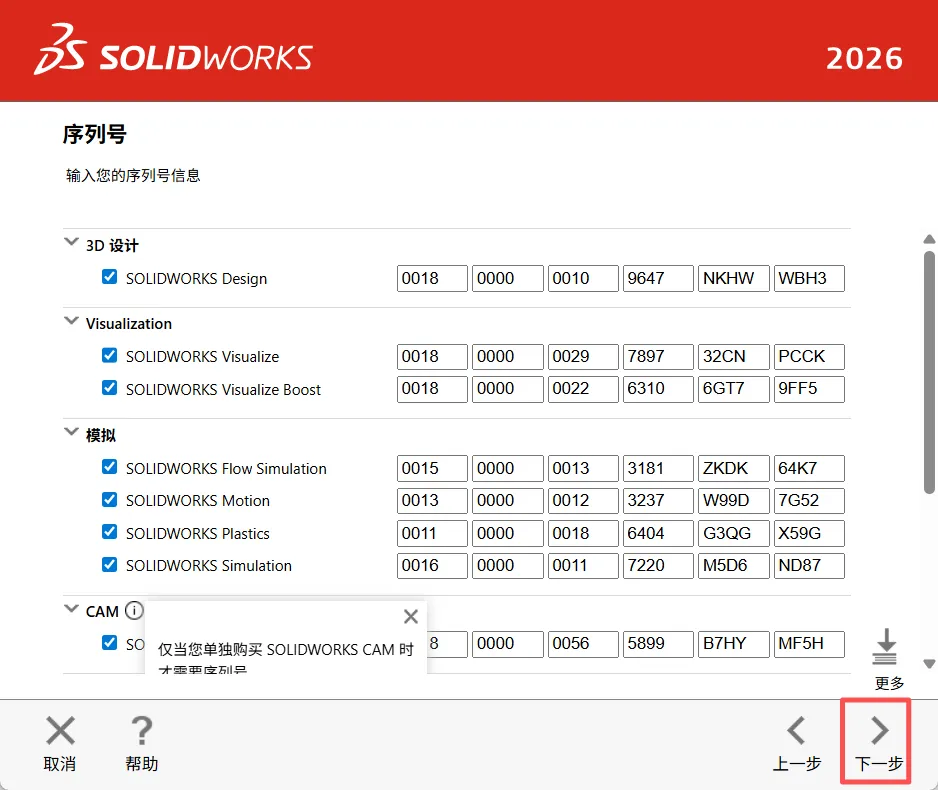This screenshot has width=938, height=790.
Task: Click Plastics serial field X59G
Action: [x=809, y=533]
